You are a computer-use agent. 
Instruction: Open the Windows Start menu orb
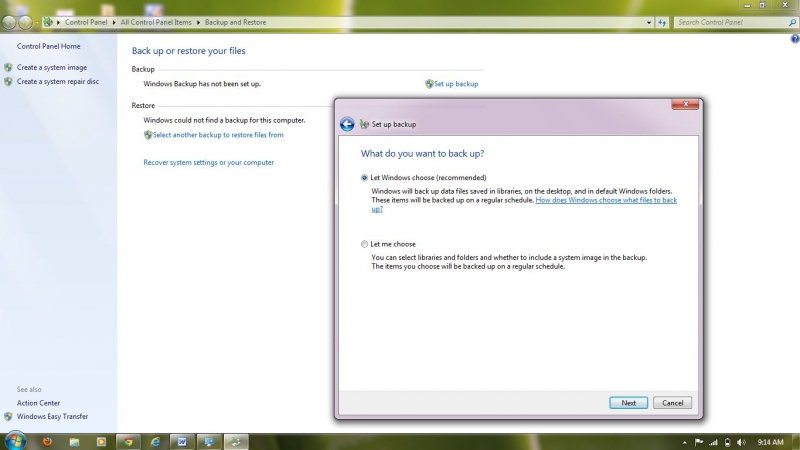(x=15, y=441)
